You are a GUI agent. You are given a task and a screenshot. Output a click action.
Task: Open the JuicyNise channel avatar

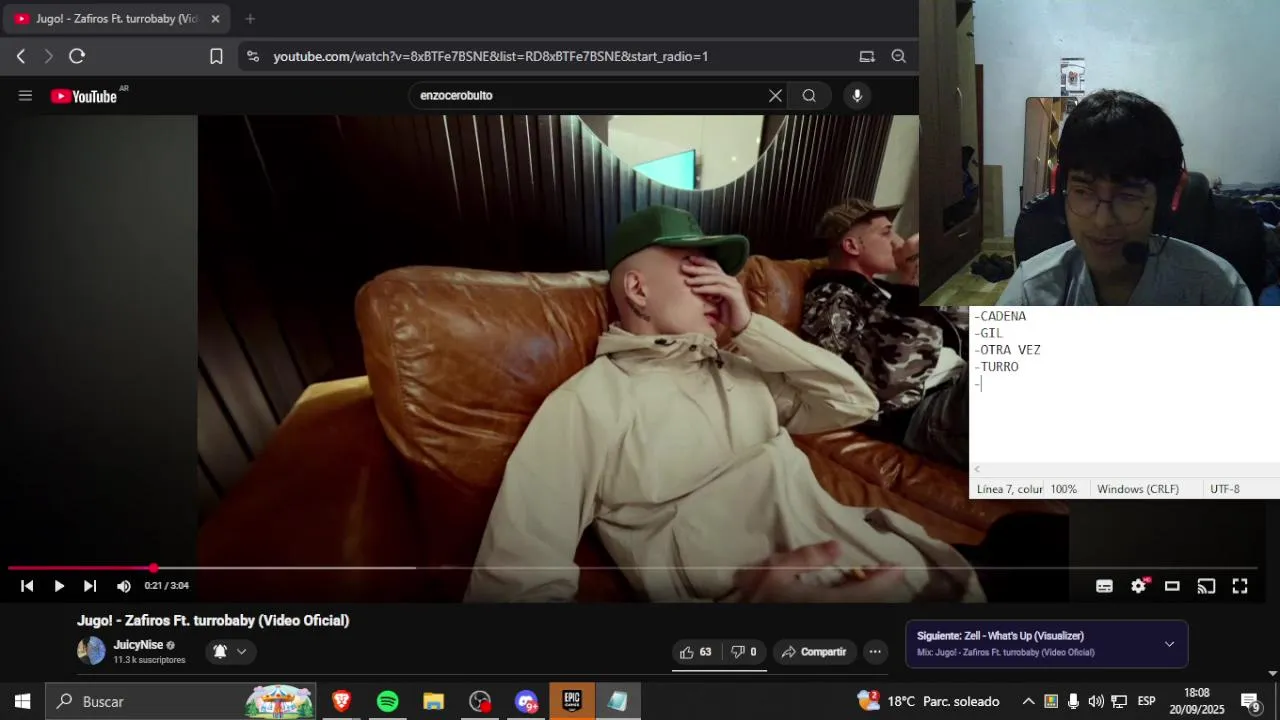[91, 651]
